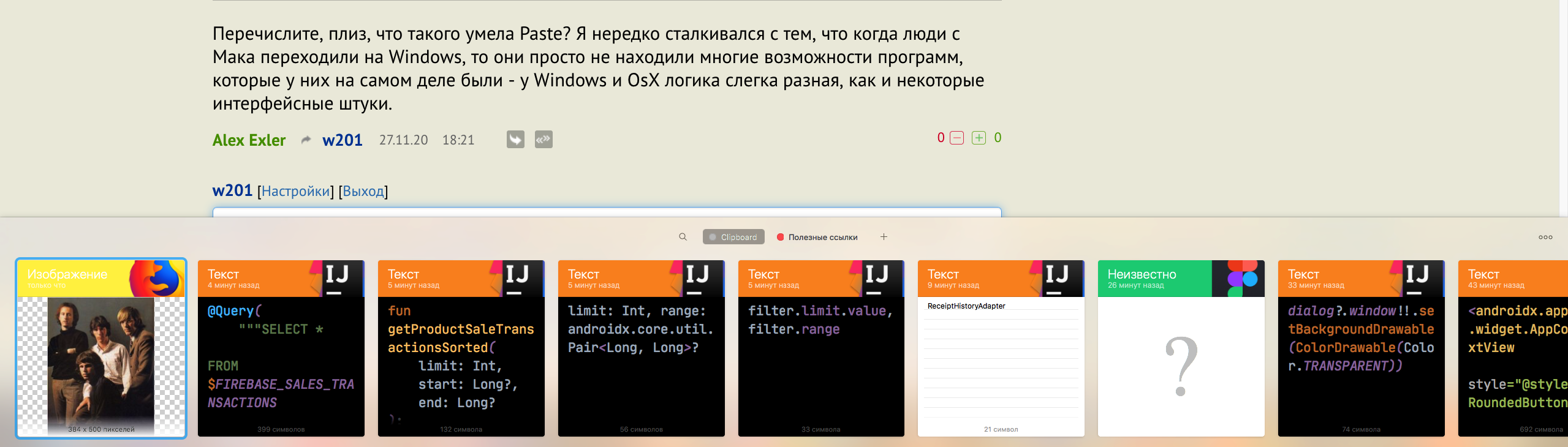Image resolution: width=1568 pixels, height=447 pixels.
Task: Switch to the Clipboard tab
Action: point(733,237)
